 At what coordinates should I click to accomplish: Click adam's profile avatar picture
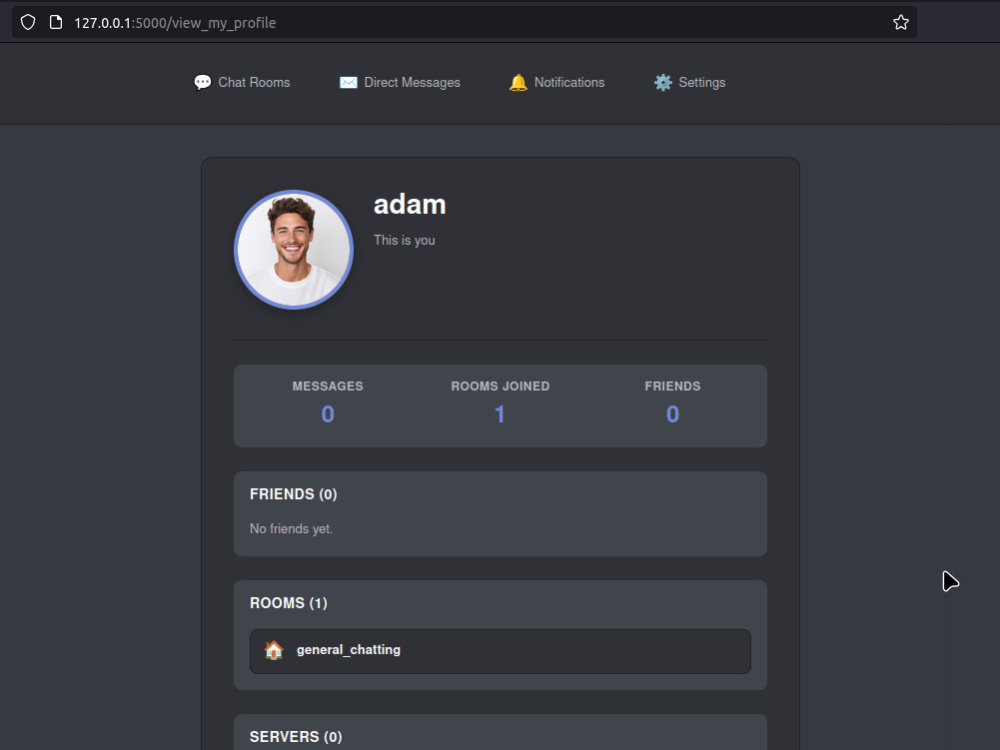(294, 250)
